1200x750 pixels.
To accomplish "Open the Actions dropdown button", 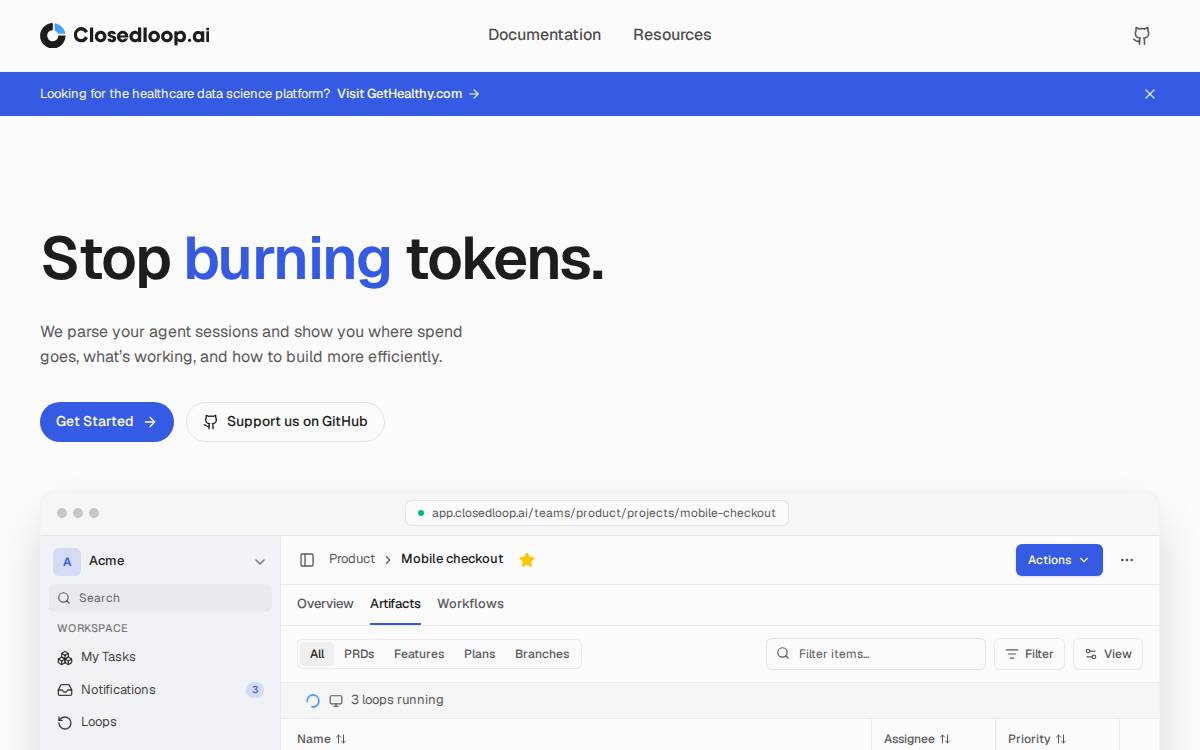I will [x=1059, y=560].
